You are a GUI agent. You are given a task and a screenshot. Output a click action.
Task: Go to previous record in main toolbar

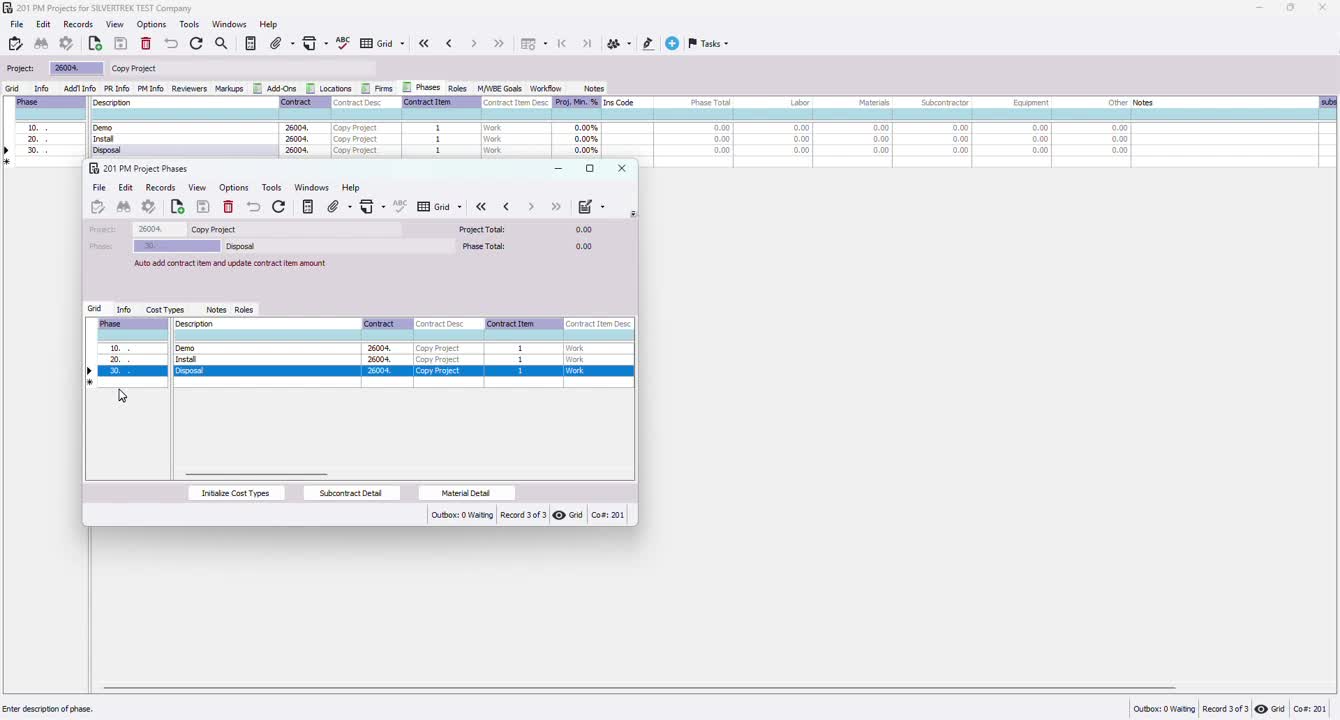pyautogui.click(x=449, y=44)
